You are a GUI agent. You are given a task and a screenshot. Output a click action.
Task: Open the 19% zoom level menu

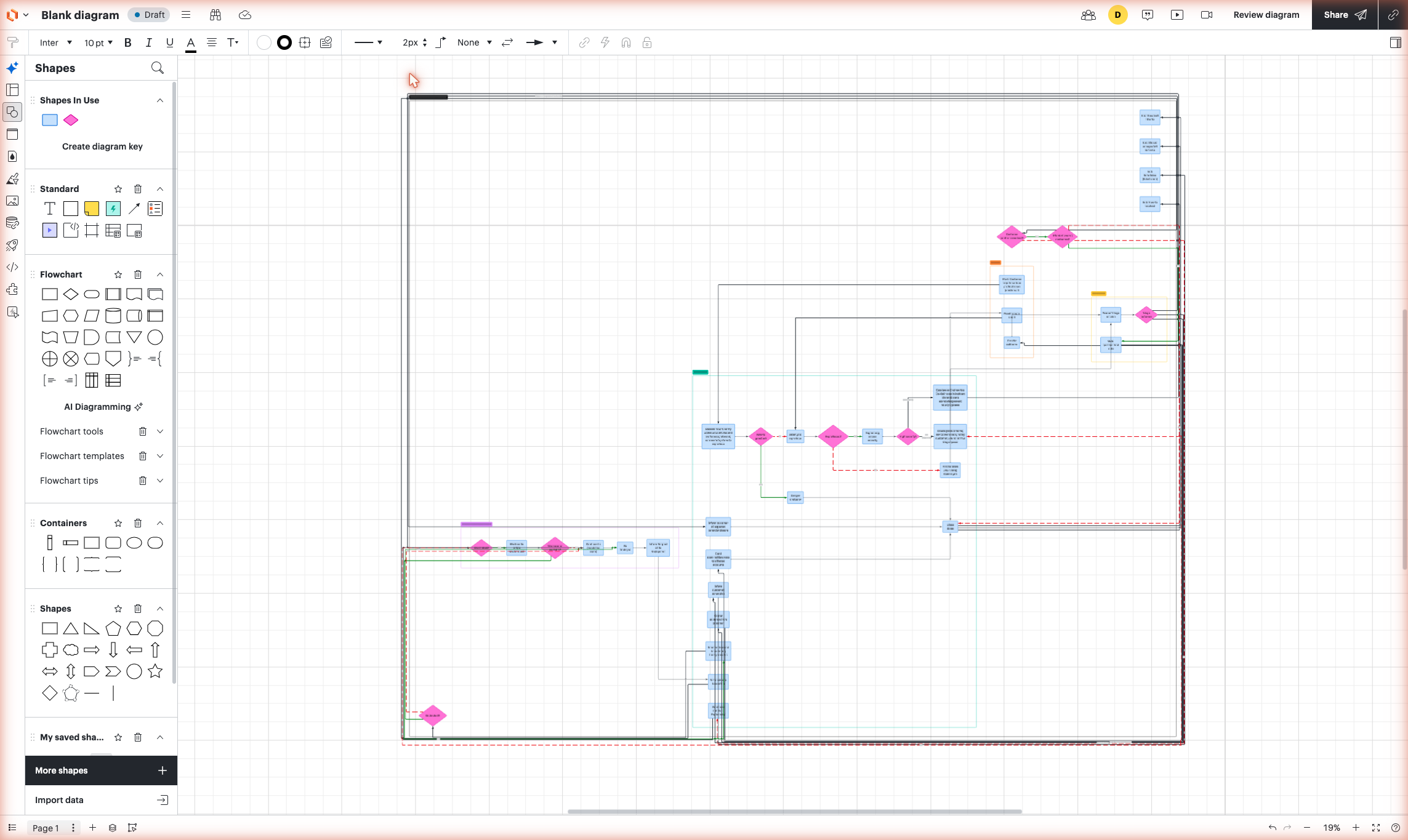pos(1332,828)
